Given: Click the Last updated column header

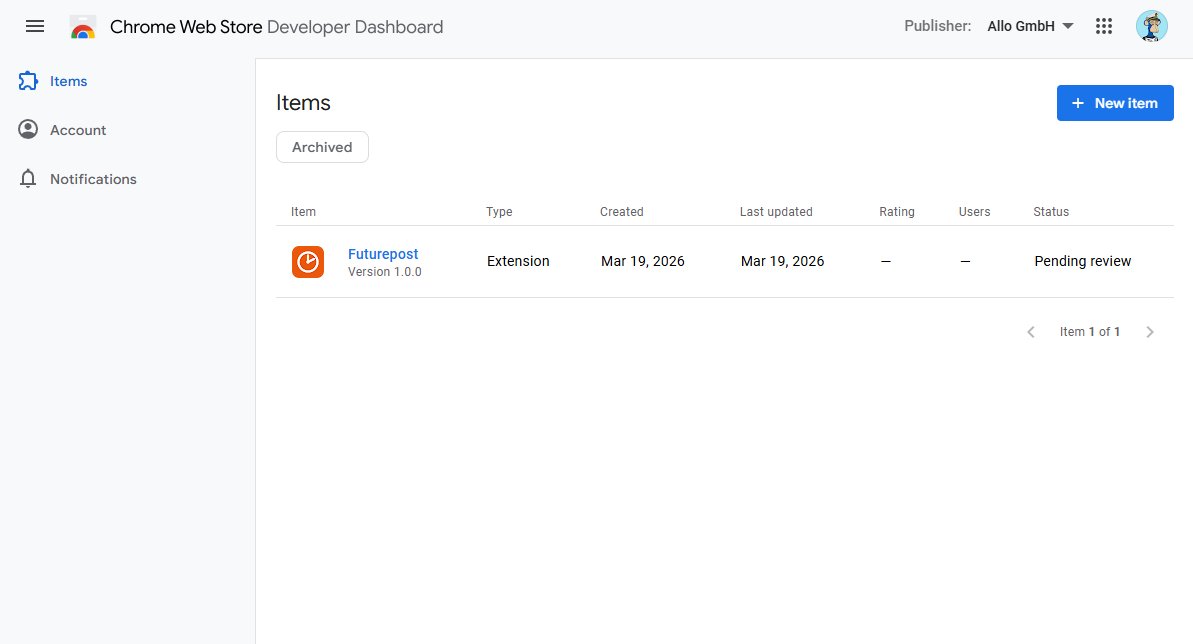Looking at the screenshot, I should tap(776, 212).
